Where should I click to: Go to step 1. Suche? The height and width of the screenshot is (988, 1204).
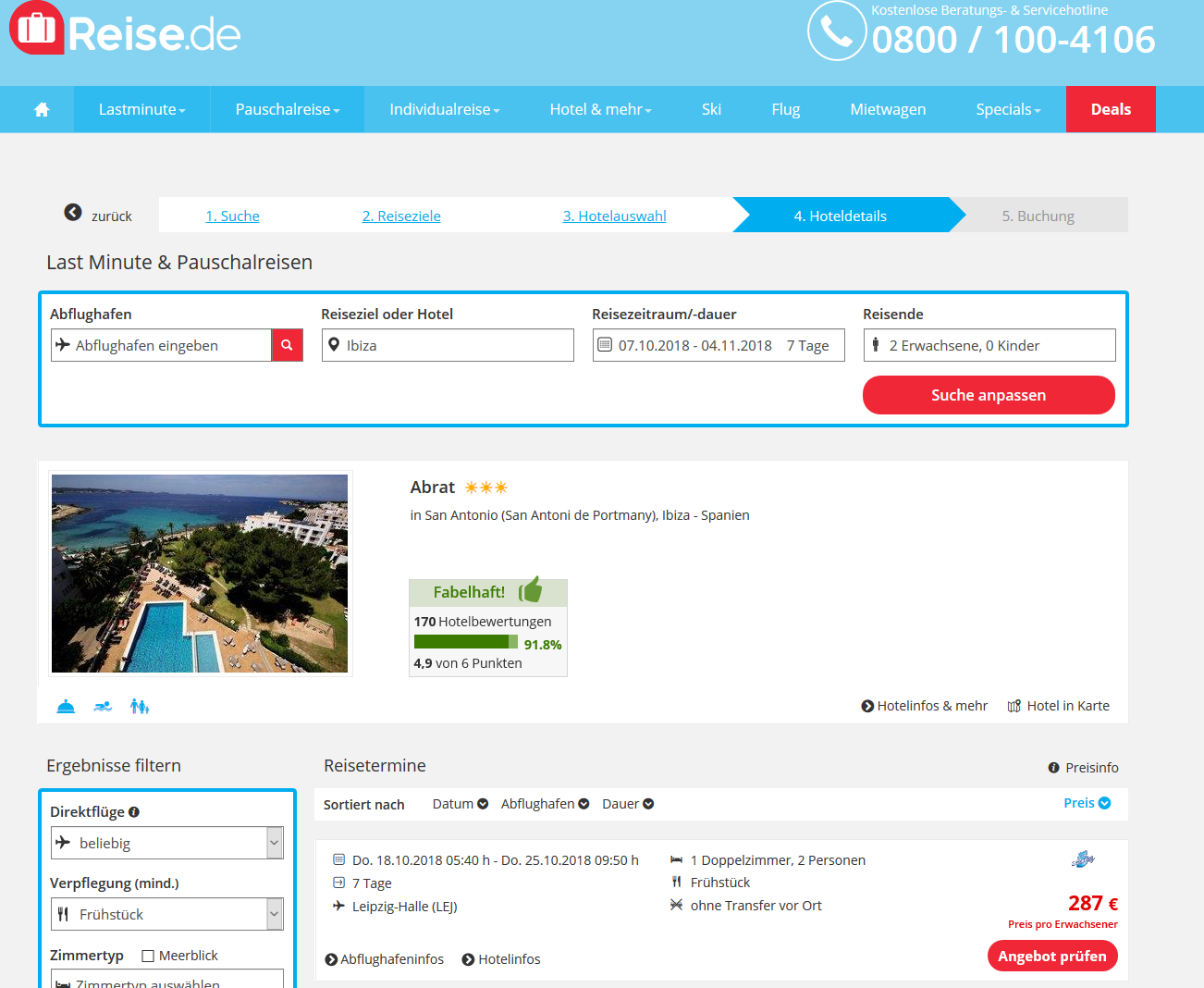(x=232, y=216)
